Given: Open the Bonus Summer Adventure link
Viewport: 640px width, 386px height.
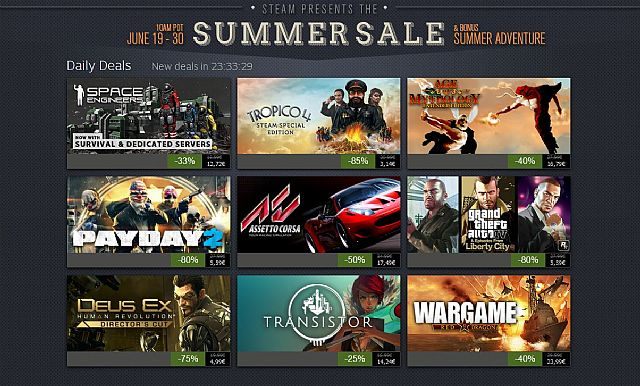Looking at the screenshot, I should click(x=499, y=35).
